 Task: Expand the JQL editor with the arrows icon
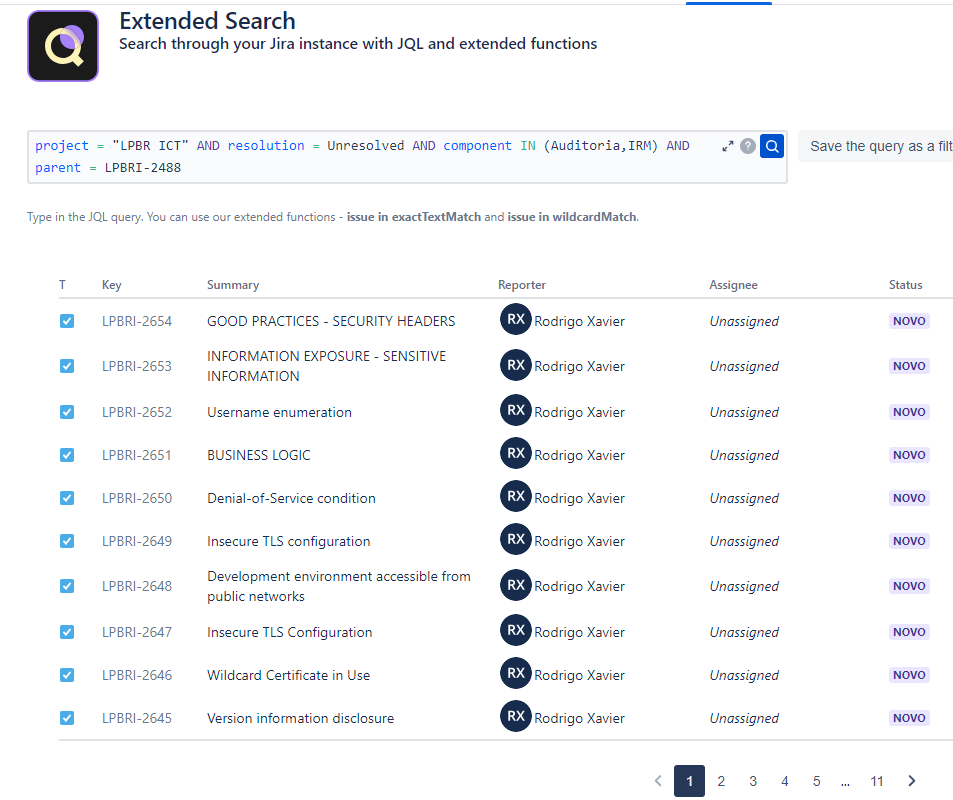(x=728, y=147)
